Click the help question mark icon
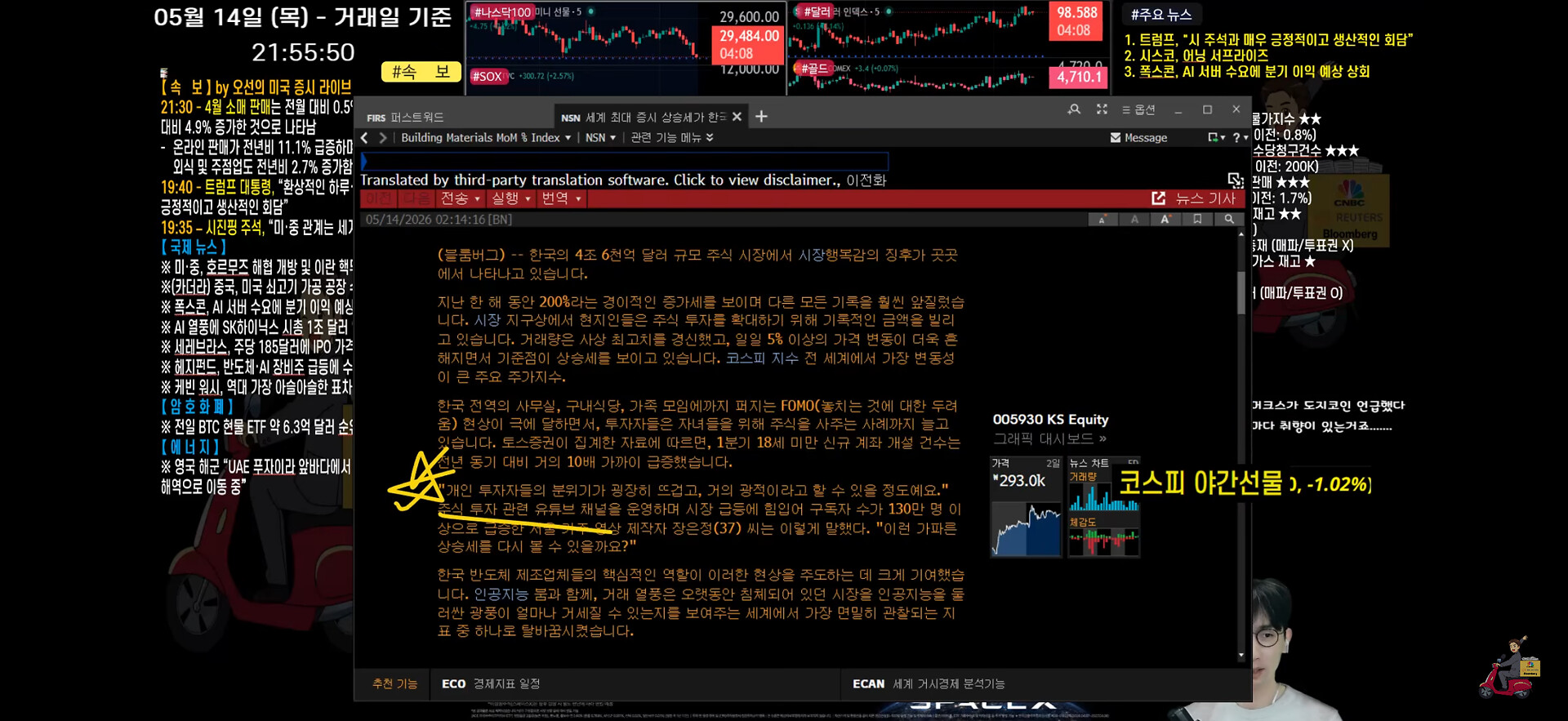The image size is (1568, 721). [1236, 138]
